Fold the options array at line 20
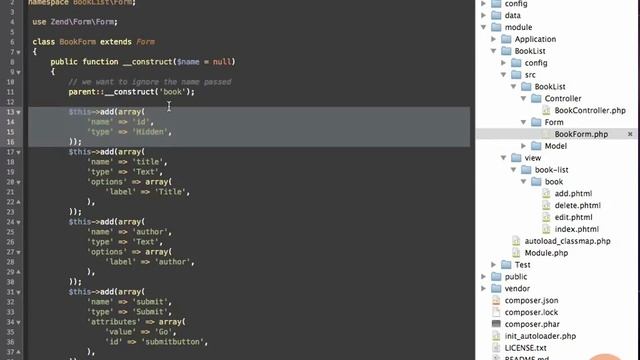 tap(18, 182)
